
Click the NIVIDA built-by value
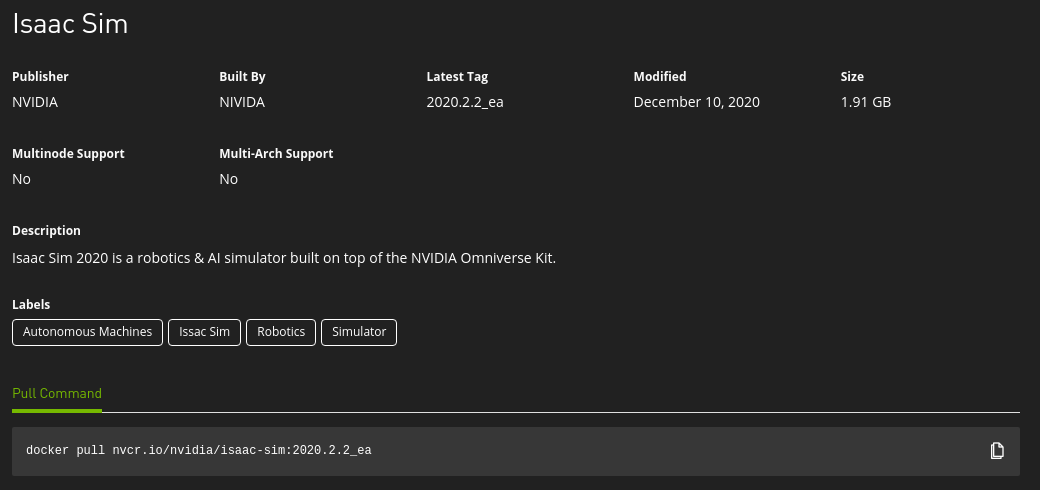[x=242, y=102]
